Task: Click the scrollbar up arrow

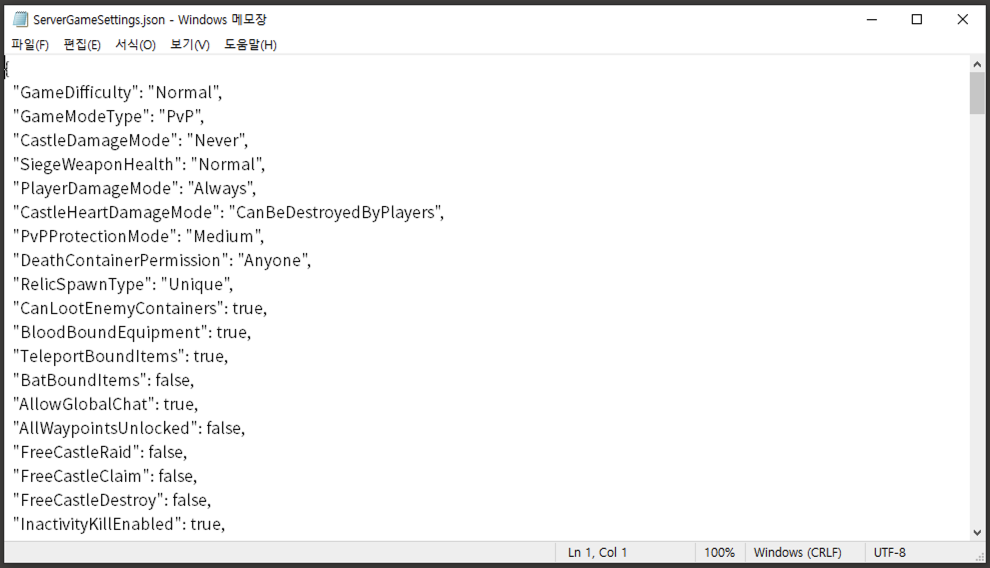Action: pos(977,64)
